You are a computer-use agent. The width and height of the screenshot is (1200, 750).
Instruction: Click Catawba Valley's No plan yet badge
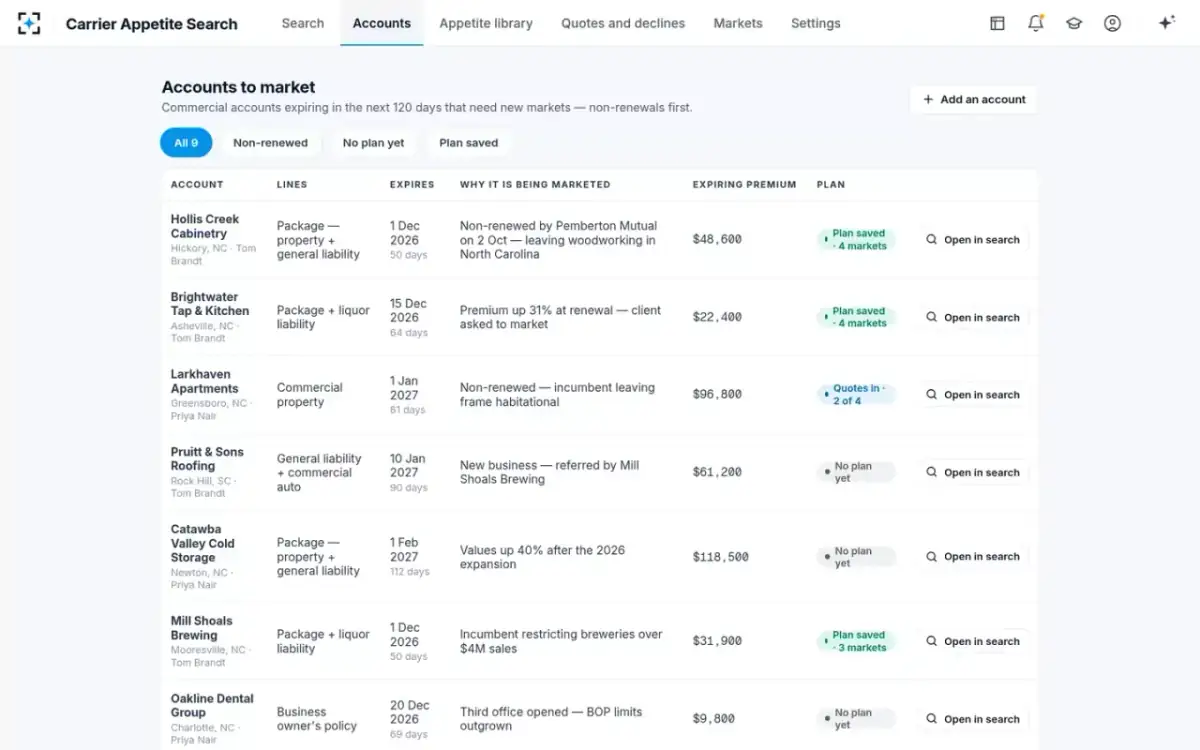(856, 557)
